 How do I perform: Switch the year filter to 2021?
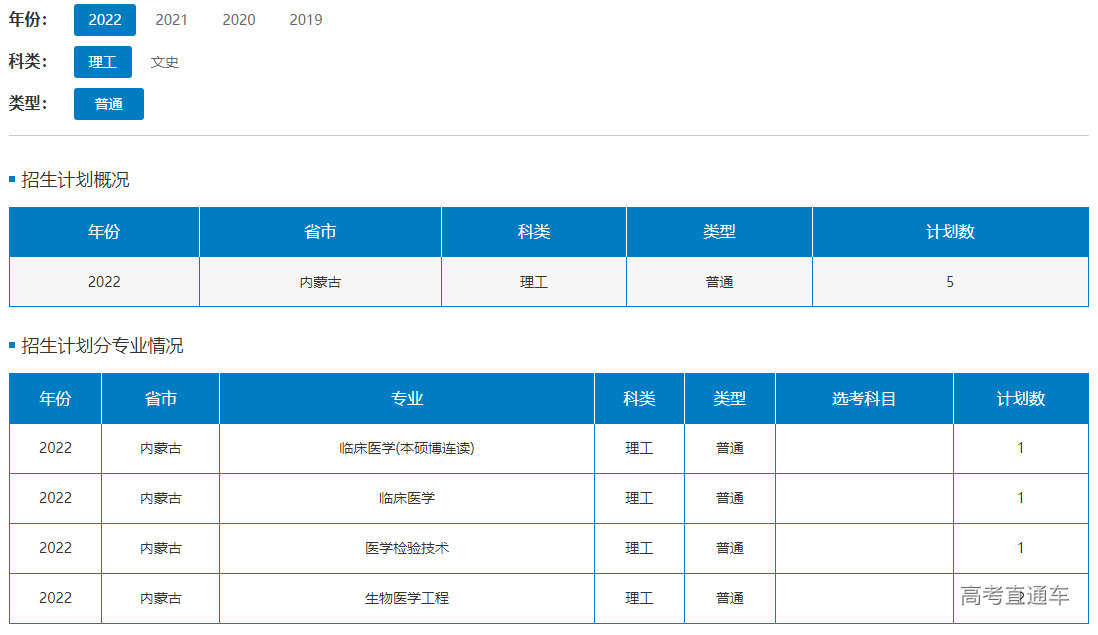(x=171, y=20)
